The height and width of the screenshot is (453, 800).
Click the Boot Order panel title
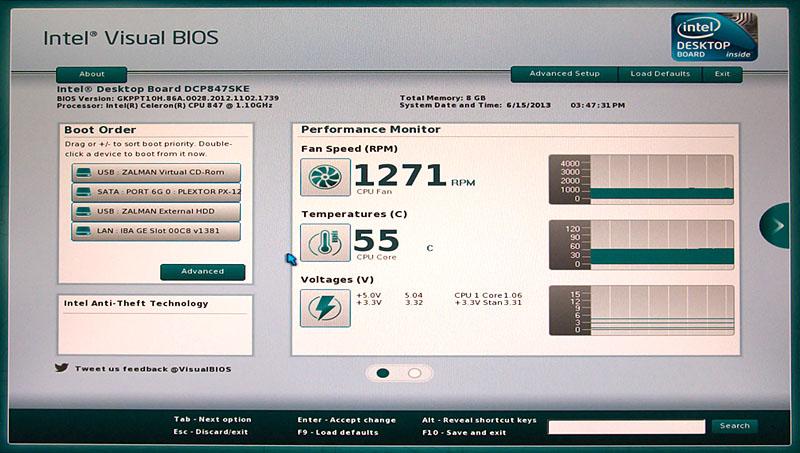point(100,130)
